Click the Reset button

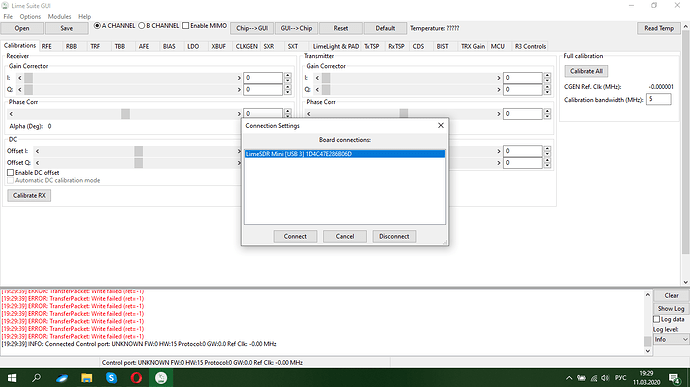341,28
